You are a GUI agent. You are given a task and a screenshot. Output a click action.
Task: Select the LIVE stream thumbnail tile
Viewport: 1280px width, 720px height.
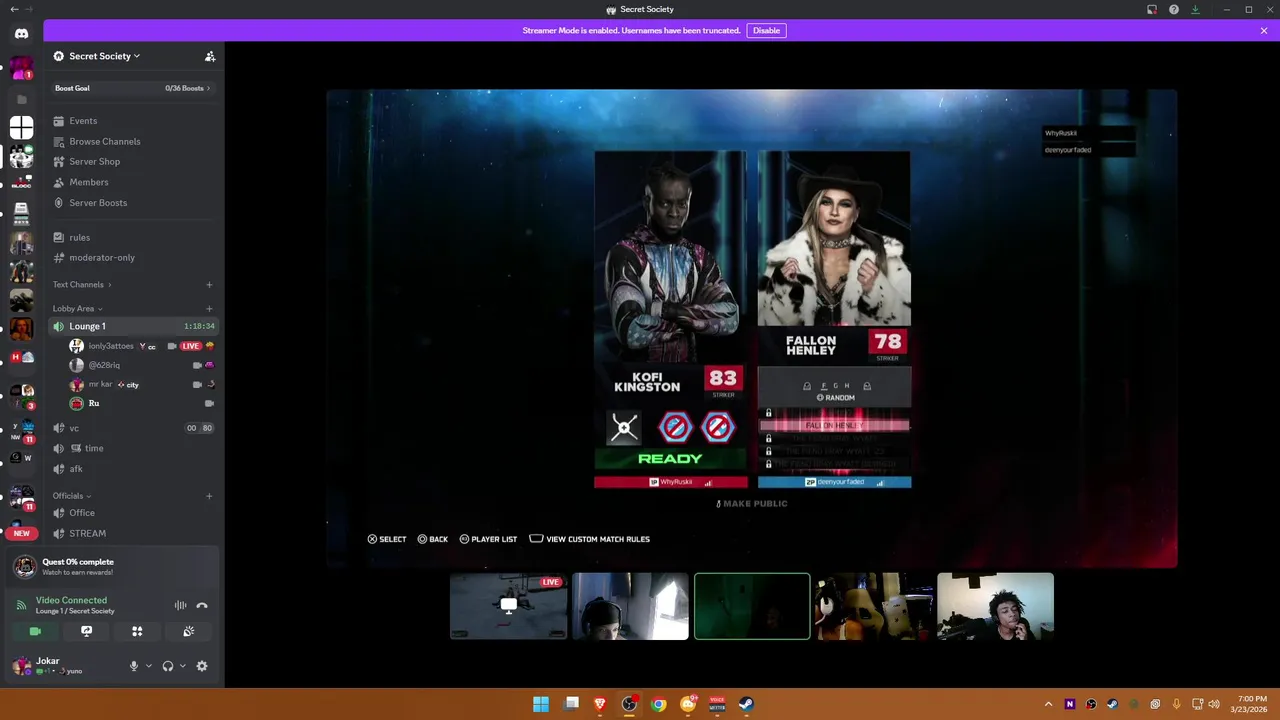pos(508,606)
